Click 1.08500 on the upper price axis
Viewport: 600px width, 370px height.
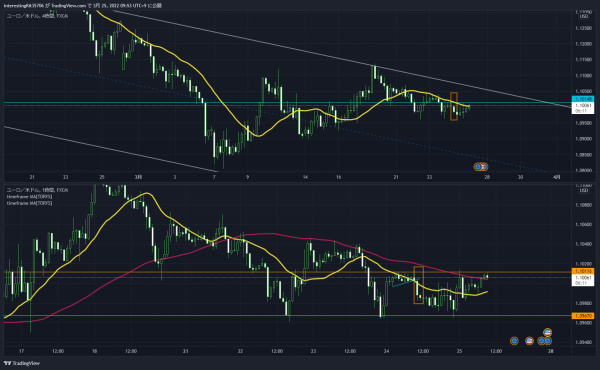584,155
